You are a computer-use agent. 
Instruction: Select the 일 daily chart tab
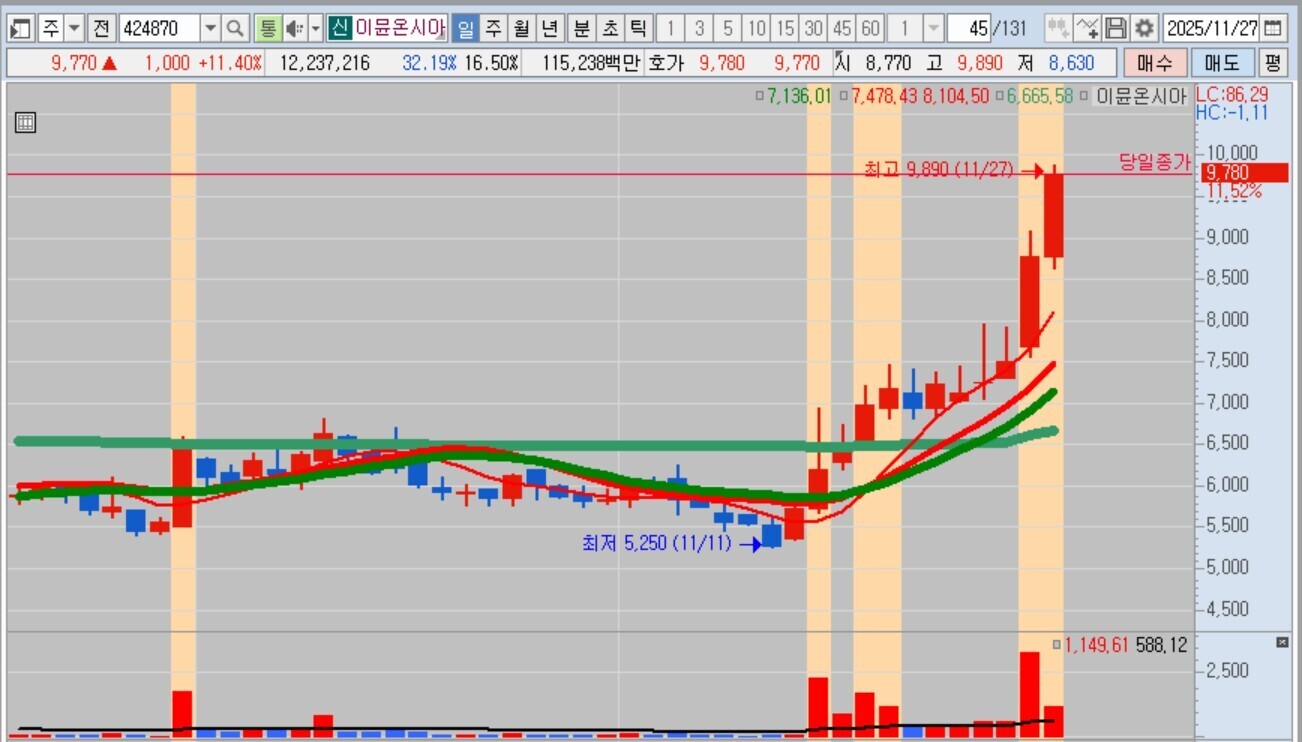tap(466, 28)
